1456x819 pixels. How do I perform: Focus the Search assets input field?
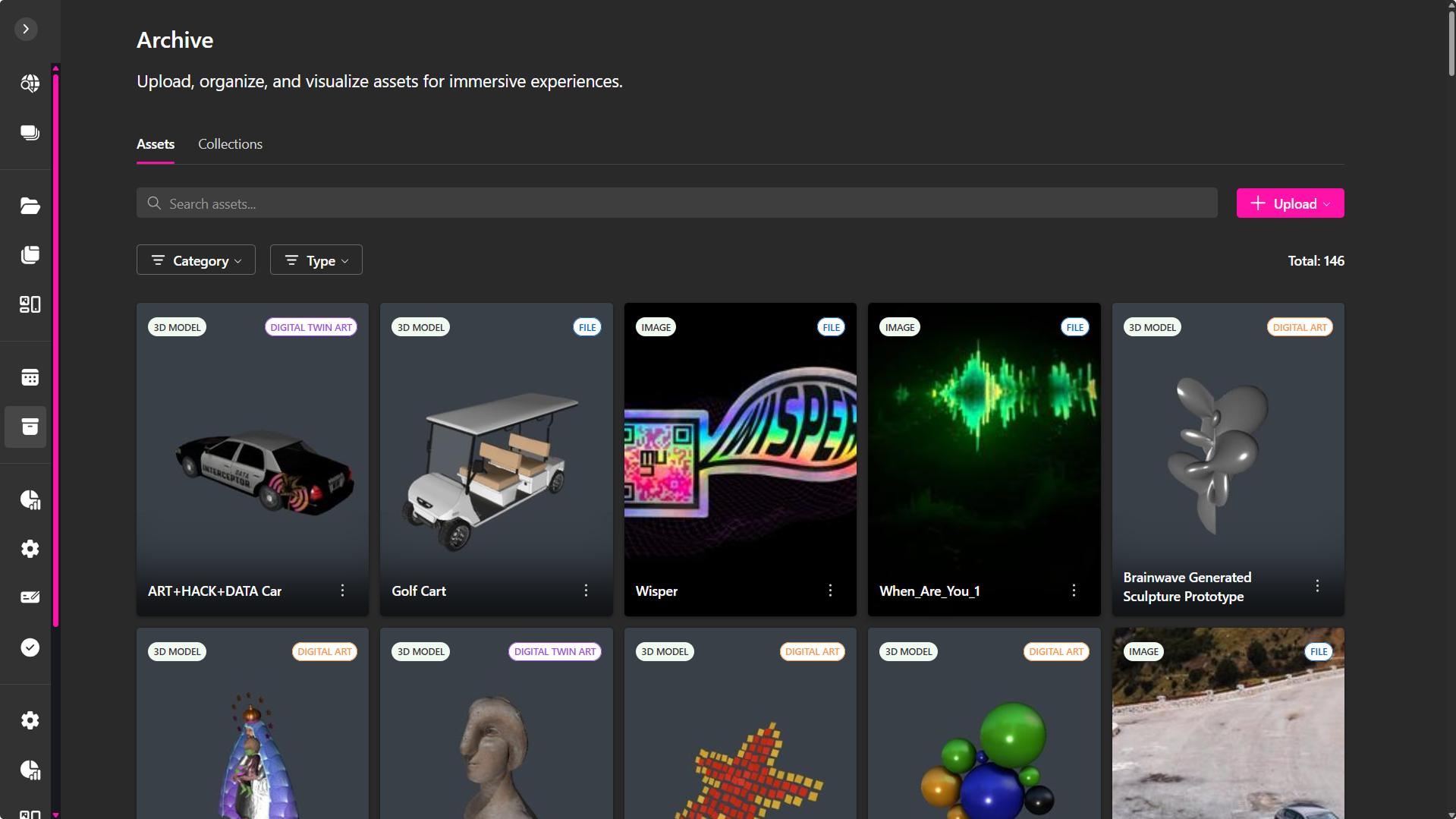(677, 203)
